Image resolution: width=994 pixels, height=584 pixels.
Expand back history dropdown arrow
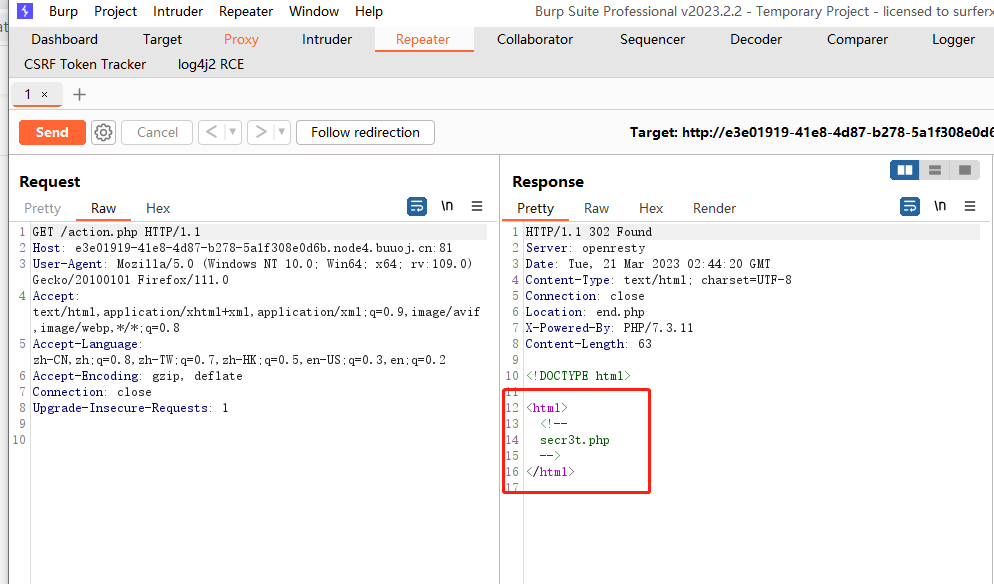(x=233, y=132)
